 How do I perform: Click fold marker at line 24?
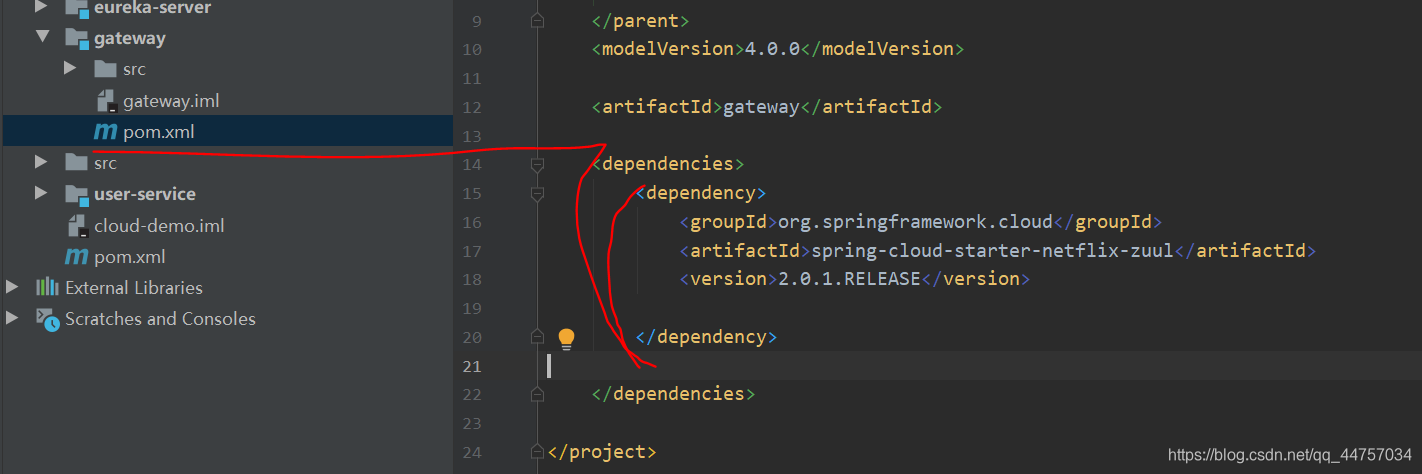538,451
